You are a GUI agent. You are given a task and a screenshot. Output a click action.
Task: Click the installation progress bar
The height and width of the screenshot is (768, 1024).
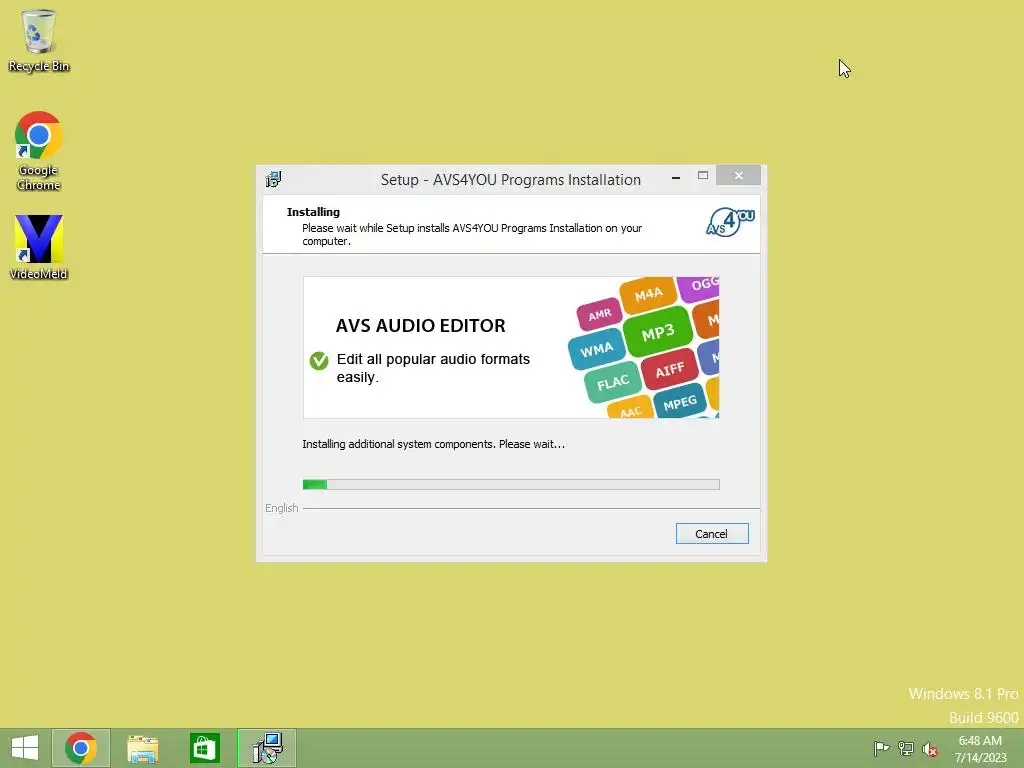click(x=511, y=485)
